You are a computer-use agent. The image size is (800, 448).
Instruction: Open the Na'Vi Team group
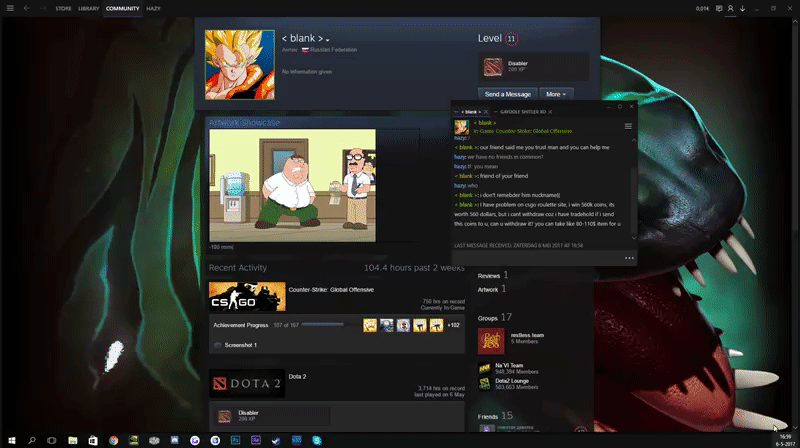coord(509,365)
